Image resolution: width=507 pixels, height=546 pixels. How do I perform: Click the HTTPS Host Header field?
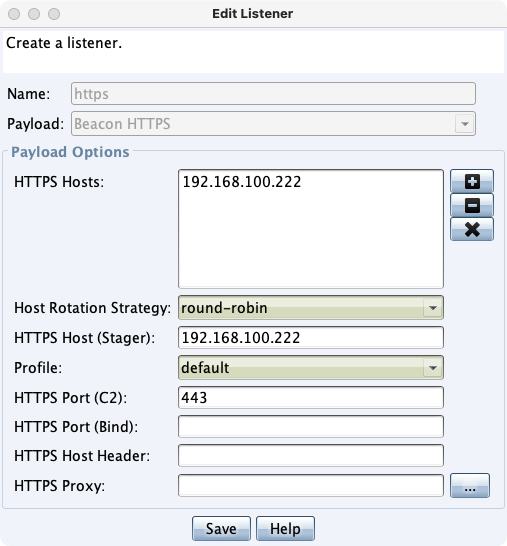[311, 455]
